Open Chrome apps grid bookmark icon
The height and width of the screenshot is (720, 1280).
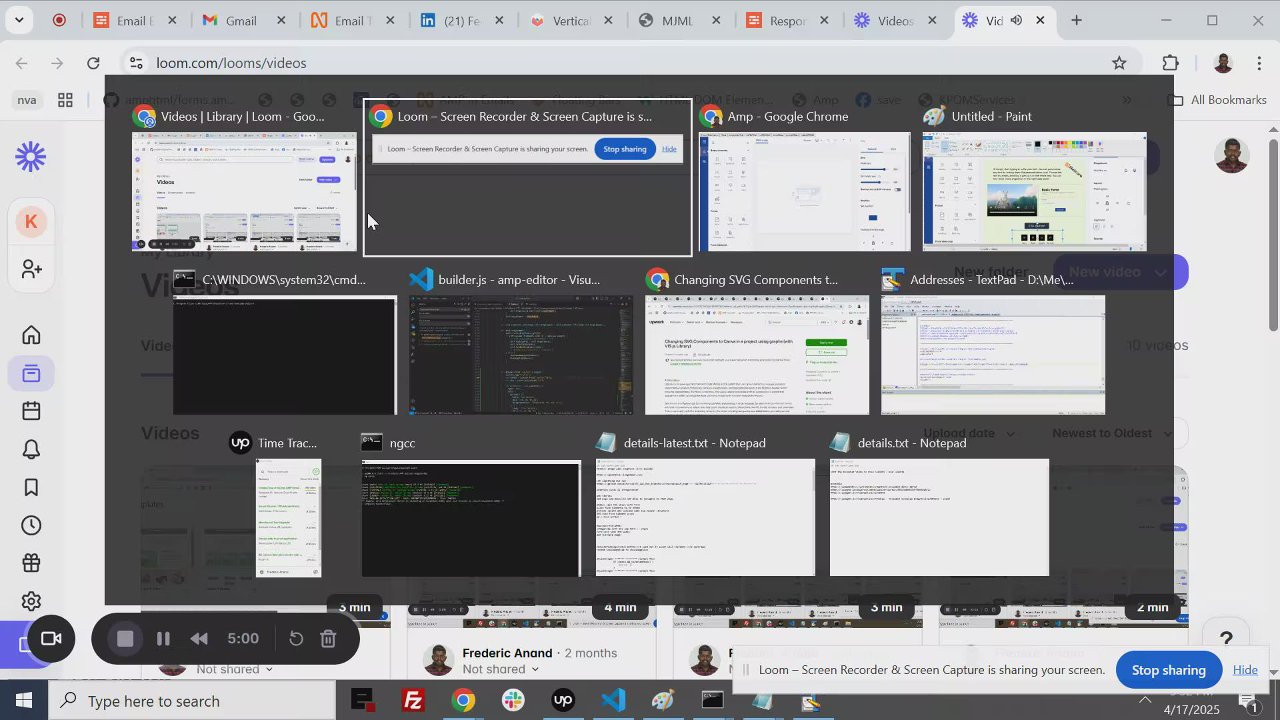(x=65, y=100)
